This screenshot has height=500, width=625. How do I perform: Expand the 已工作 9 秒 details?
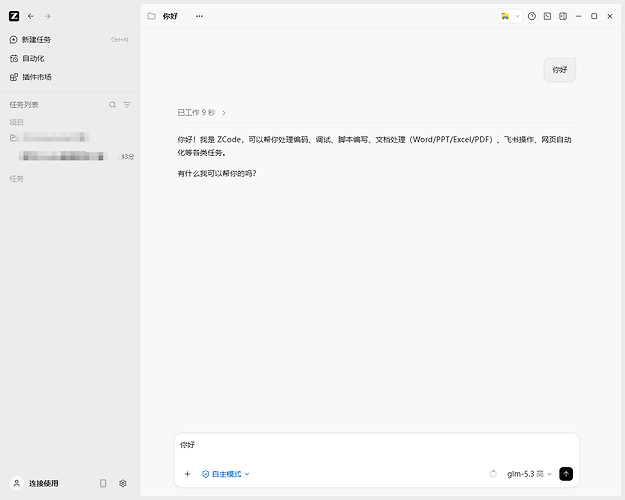tap(202, 113)
